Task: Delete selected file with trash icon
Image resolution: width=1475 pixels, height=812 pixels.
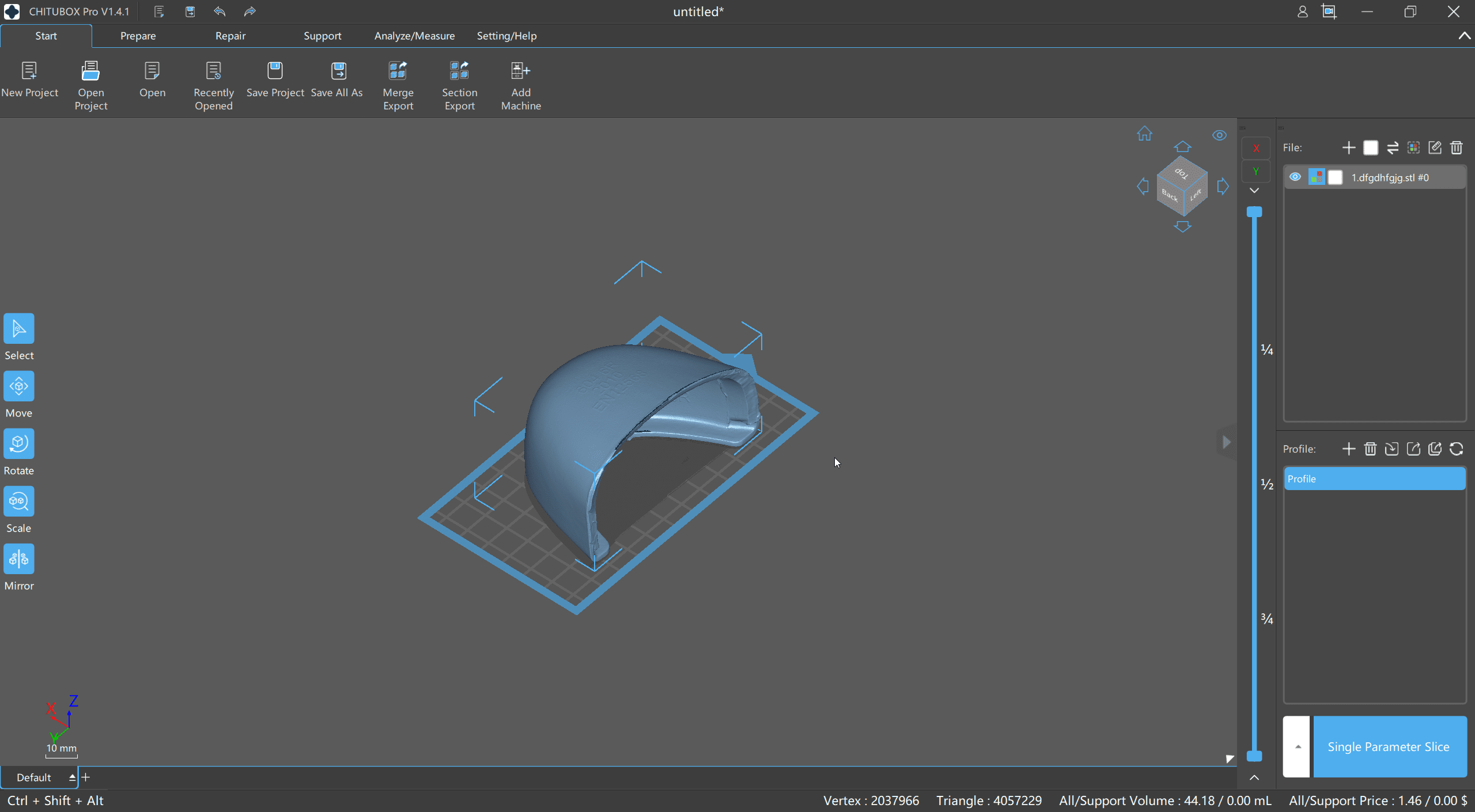Action: 1456,148
